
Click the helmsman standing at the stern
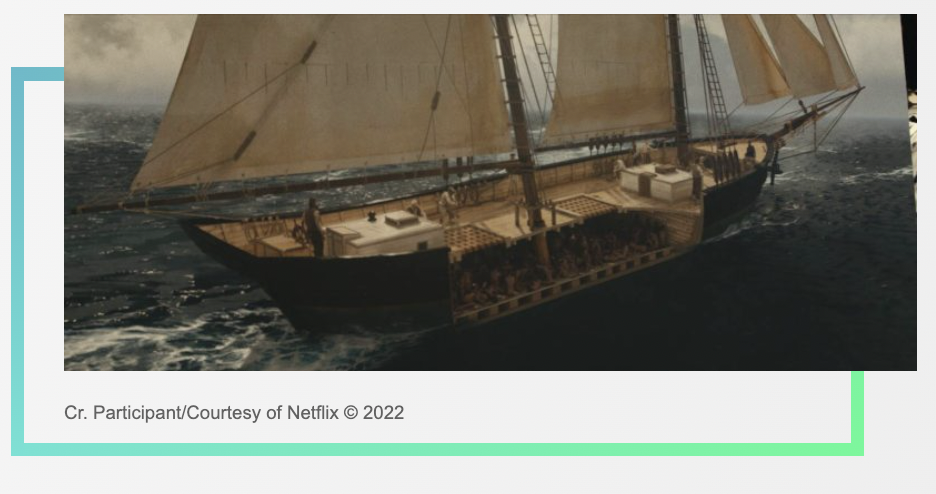(314, 225)
